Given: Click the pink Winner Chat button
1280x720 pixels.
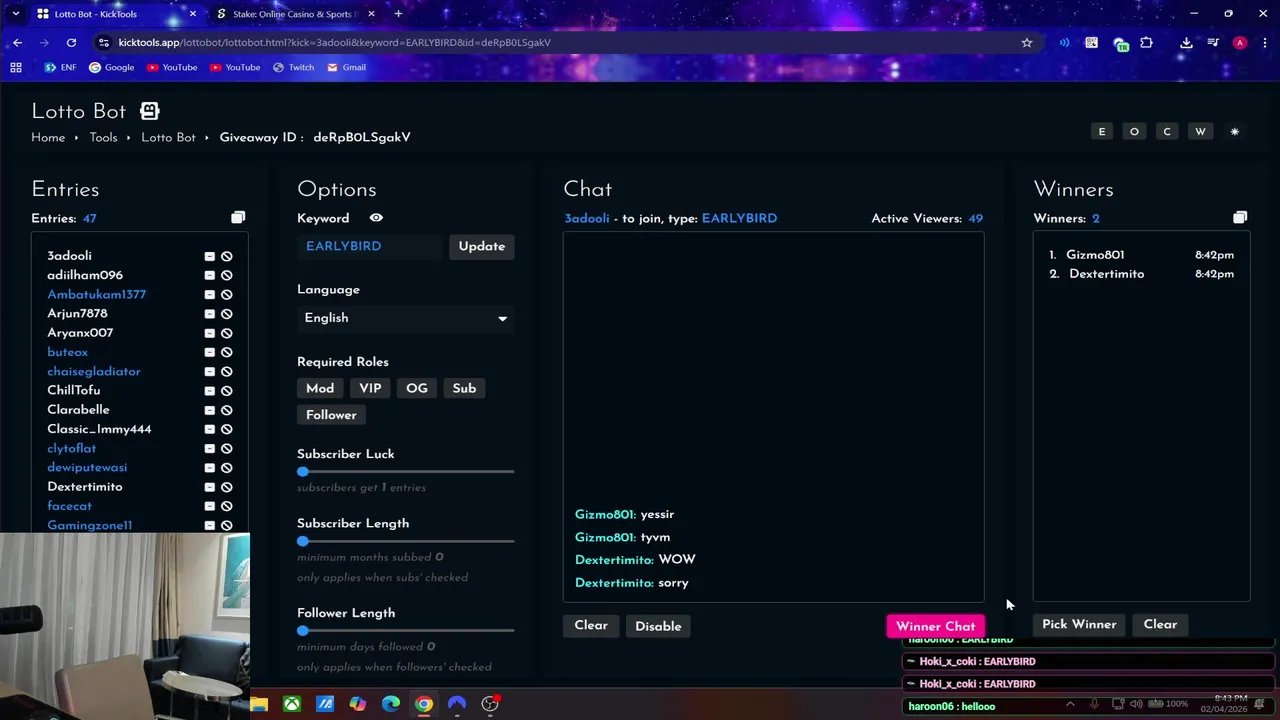Looking at the screenshot, I should [x=936, y=626].
